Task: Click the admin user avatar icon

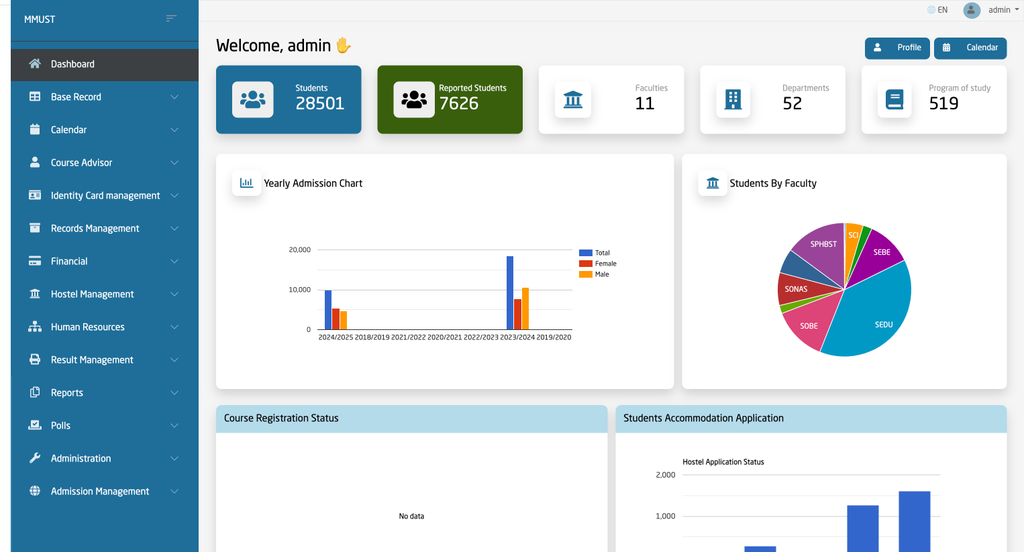Action: (x=971, y=10)
